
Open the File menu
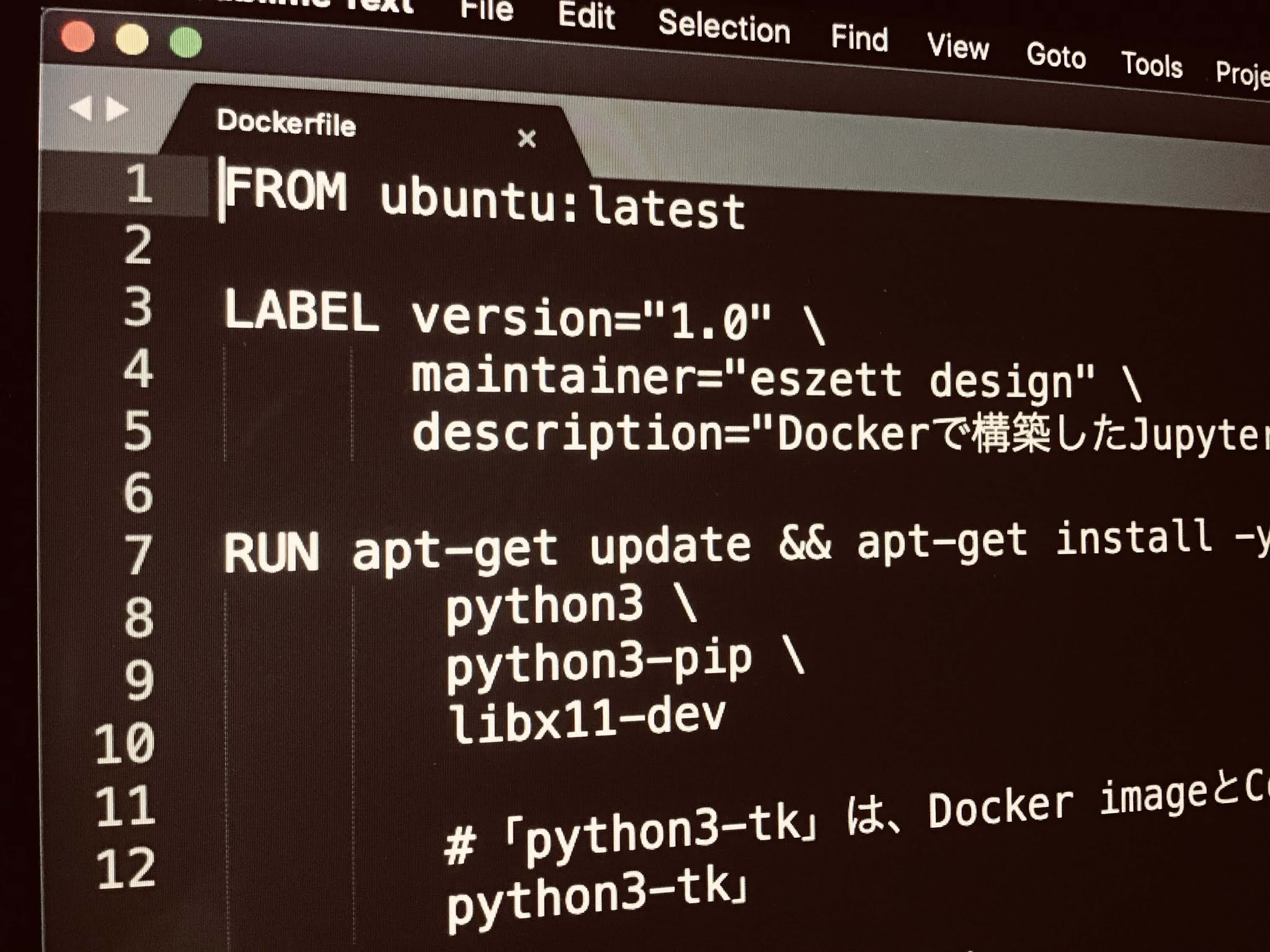coord(487,10)
